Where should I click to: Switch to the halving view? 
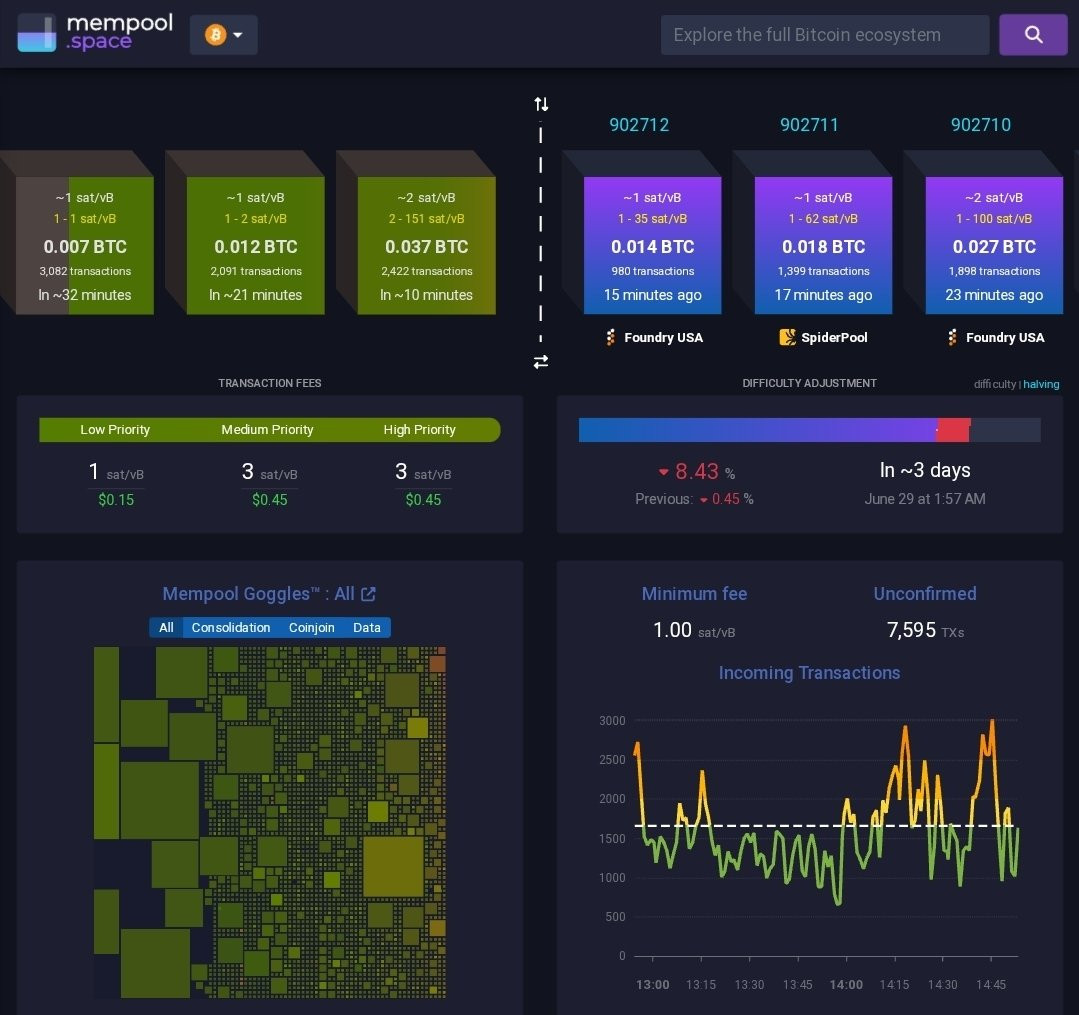[1041, 384]
